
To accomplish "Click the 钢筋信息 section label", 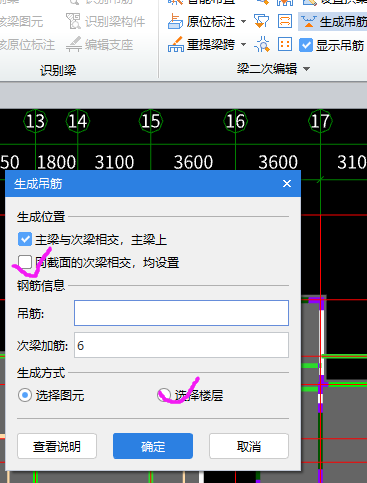I will (x=41, y=286).
